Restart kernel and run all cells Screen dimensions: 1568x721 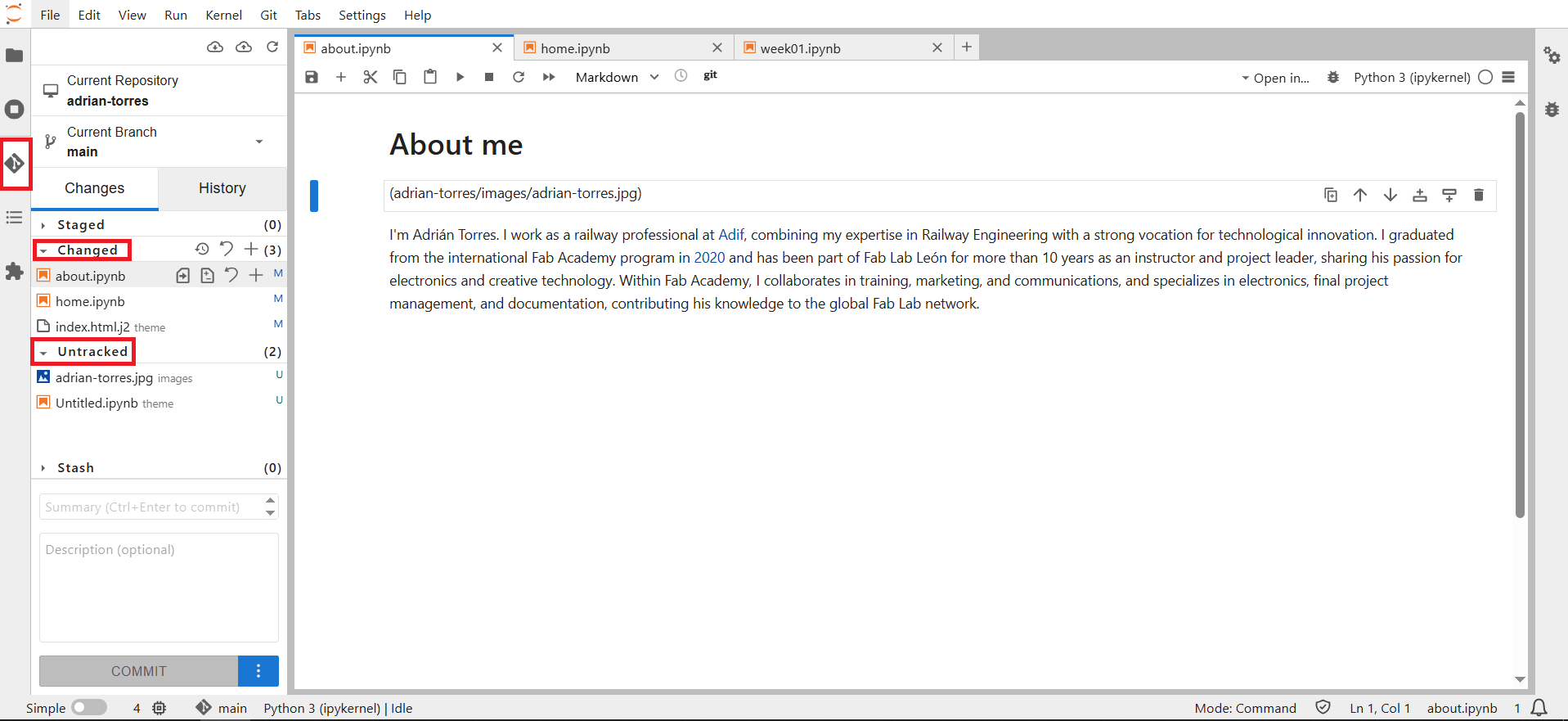549,77
